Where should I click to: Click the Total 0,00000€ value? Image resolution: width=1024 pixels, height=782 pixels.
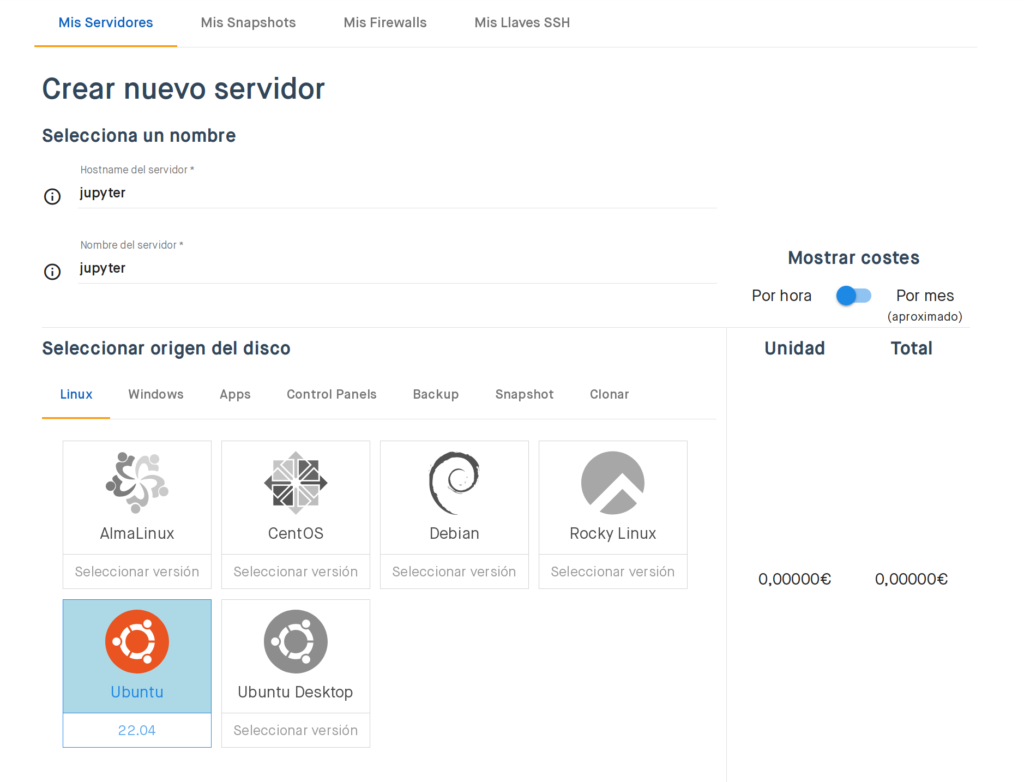click(x=912, y=579)
